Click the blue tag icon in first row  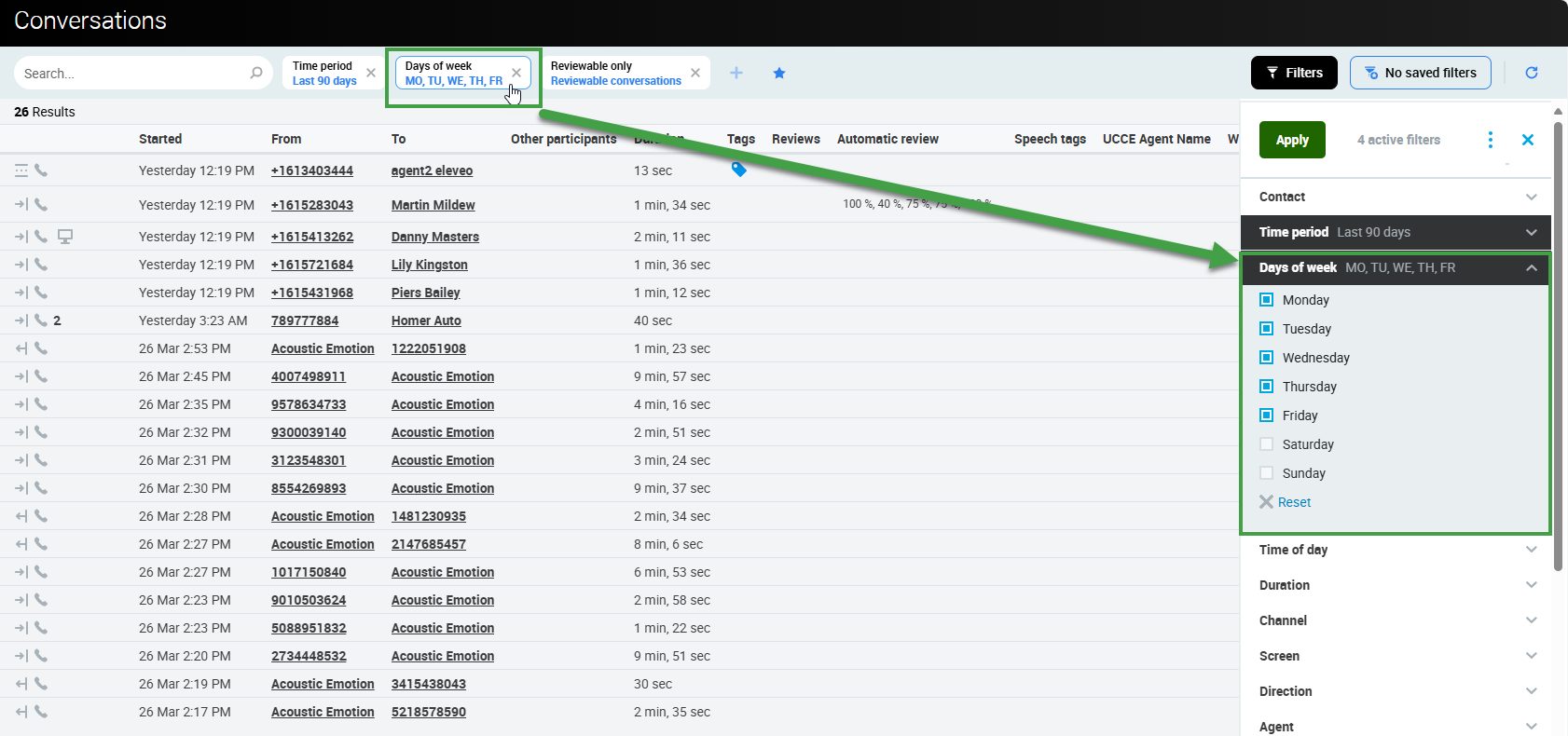(x=738, y=170)
